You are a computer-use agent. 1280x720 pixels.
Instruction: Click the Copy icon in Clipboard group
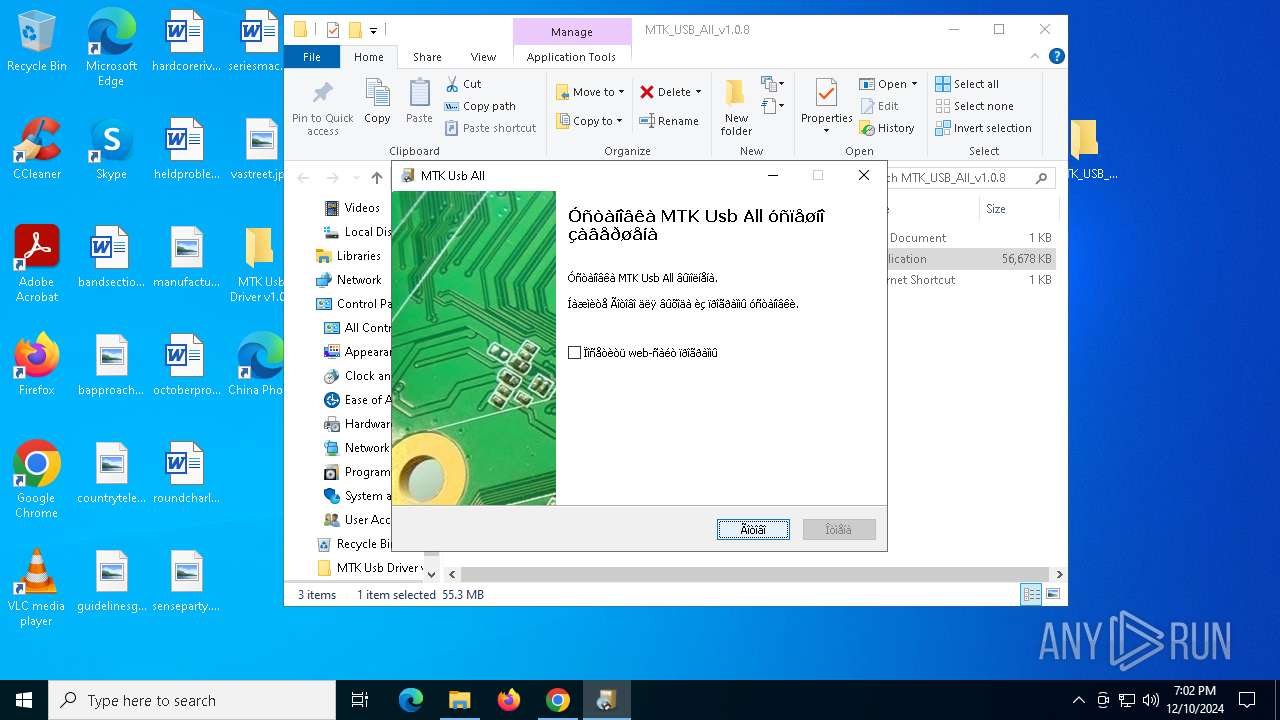pos(377,101)
